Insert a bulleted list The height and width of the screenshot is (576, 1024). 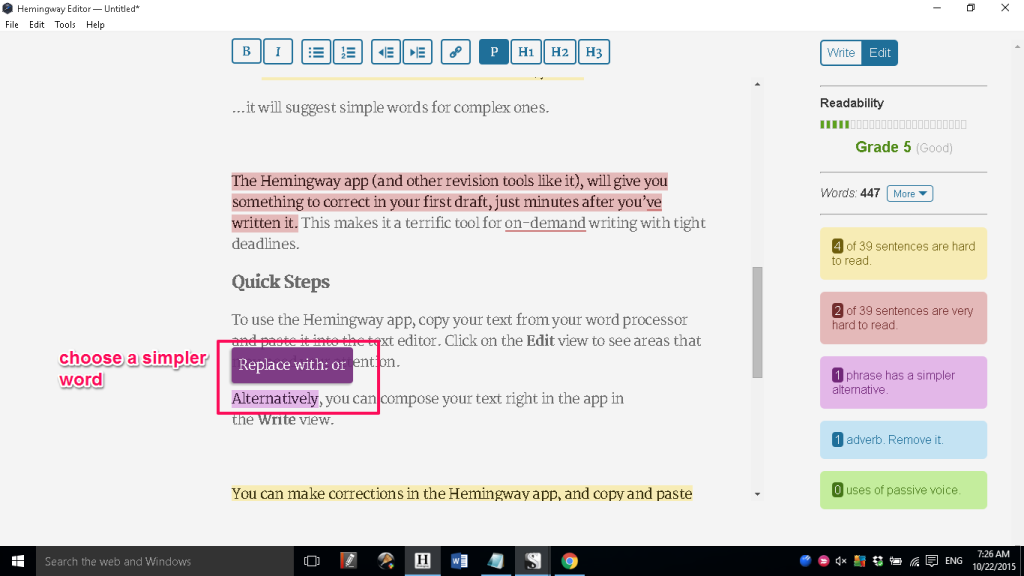point(316,52)
